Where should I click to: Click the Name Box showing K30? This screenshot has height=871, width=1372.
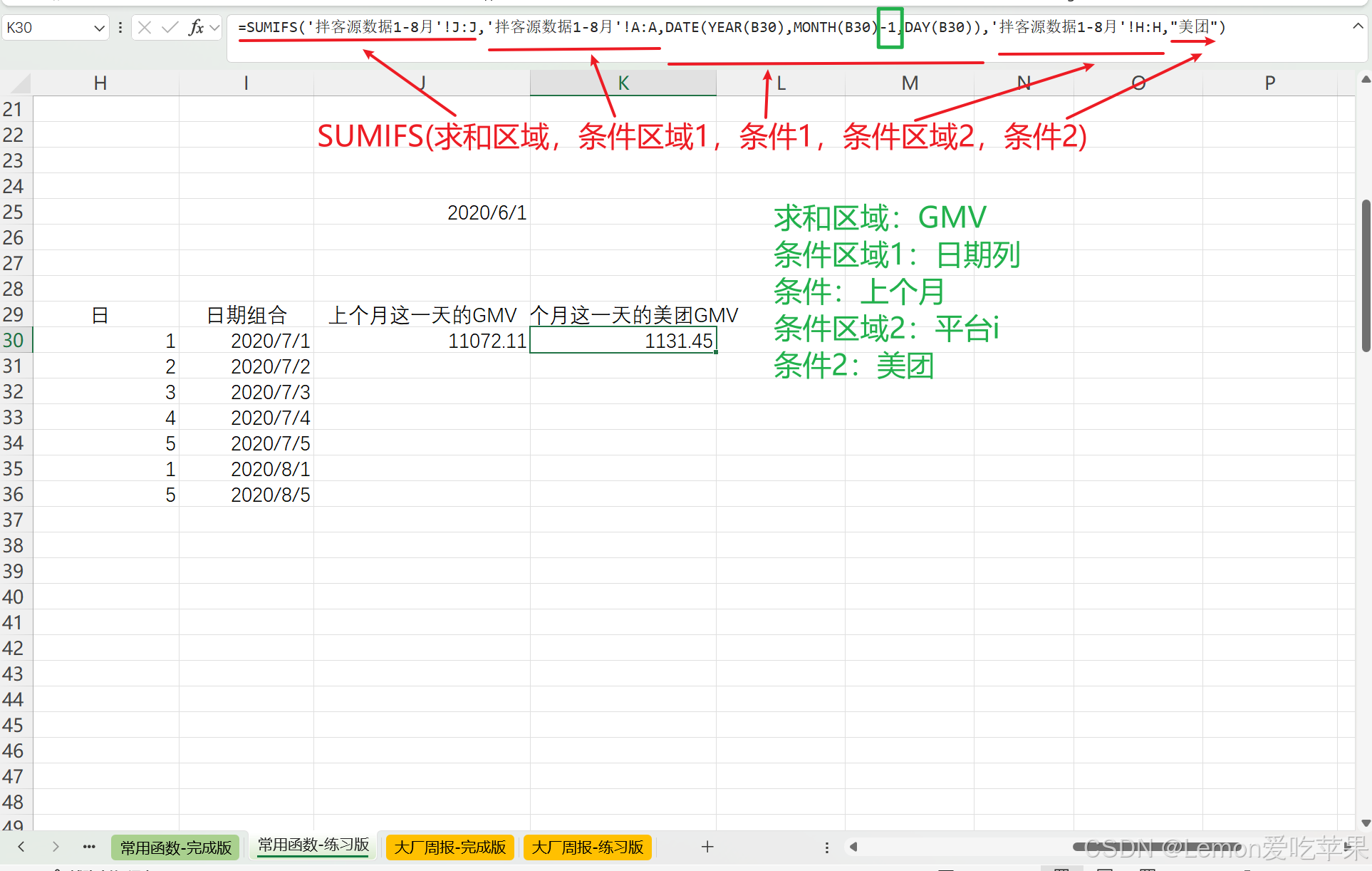click(x=47, y=28)
